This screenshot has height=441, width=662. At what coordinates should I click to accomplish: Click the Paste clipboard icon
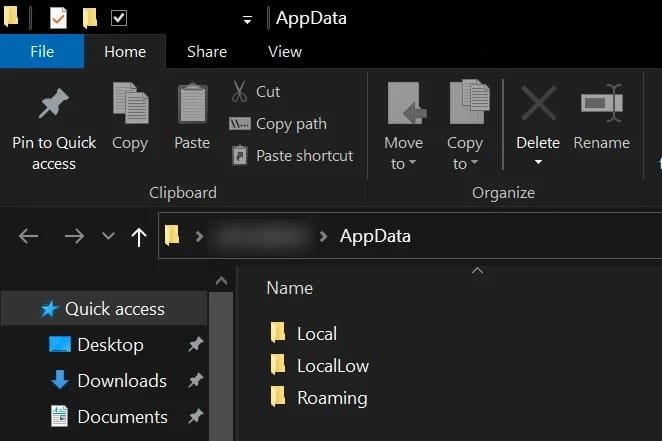coord(192,105)
